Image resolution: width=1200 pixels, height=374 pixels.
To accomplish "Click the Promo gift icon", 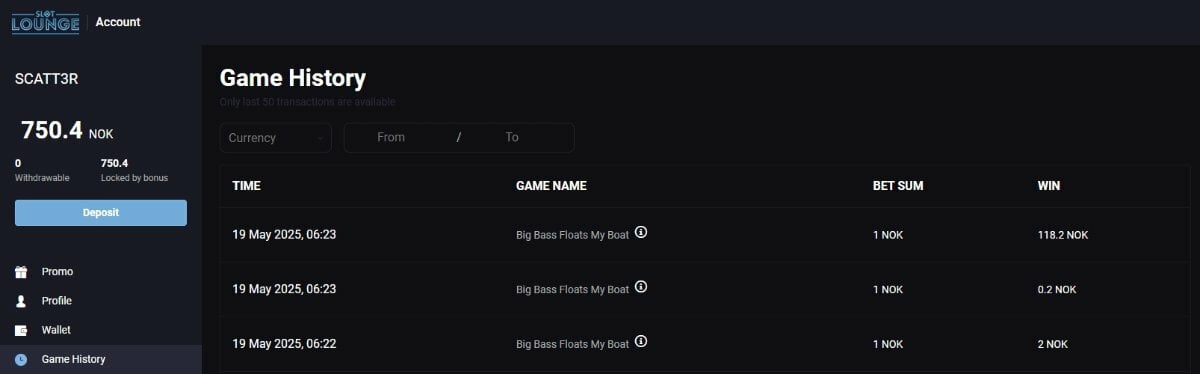I will (x=21, y=272).
